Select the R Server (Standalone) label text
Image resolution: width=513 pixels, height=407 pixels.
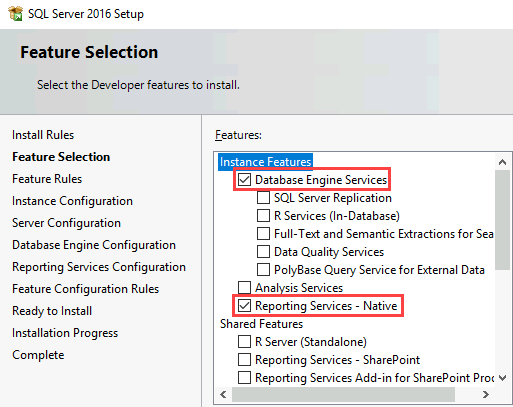pyautogui.click(x=311, y=342)
